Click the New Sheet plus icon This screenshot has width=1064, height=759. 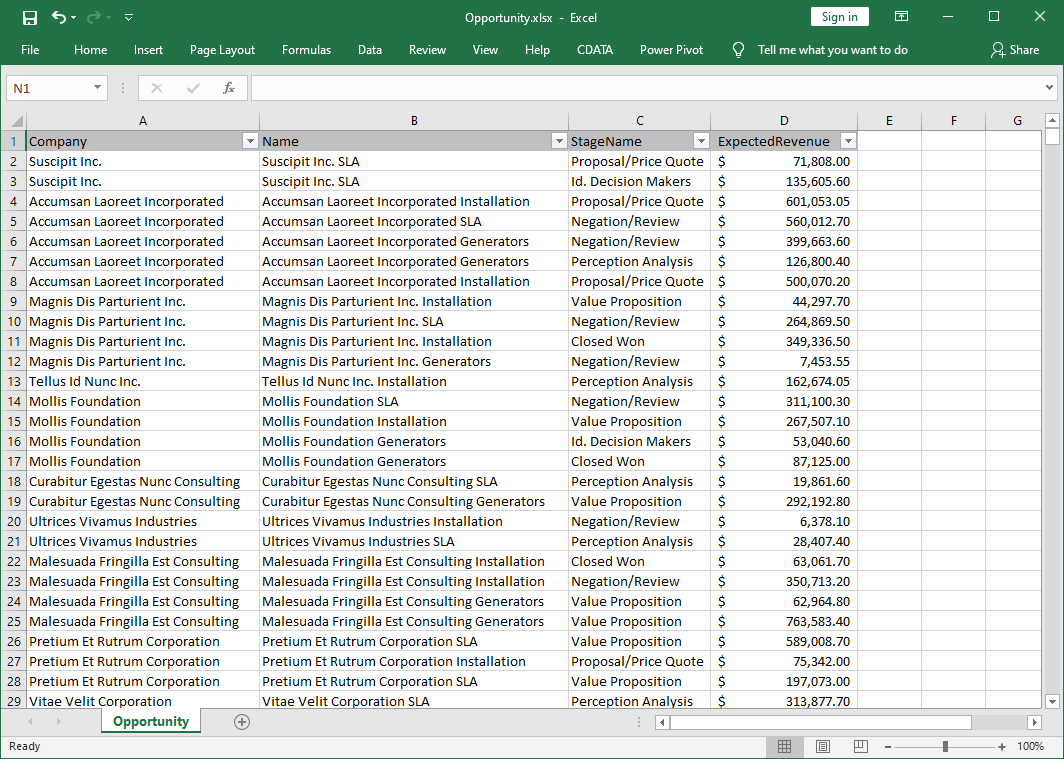click(241, 722)
